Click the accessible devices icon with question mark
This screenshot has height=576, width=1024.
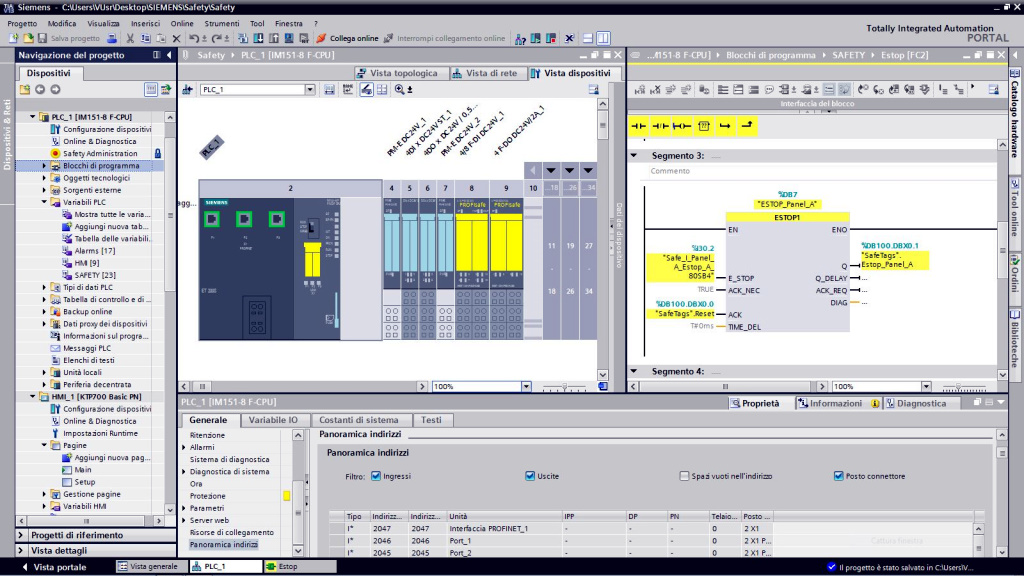[x=520, y=39]
